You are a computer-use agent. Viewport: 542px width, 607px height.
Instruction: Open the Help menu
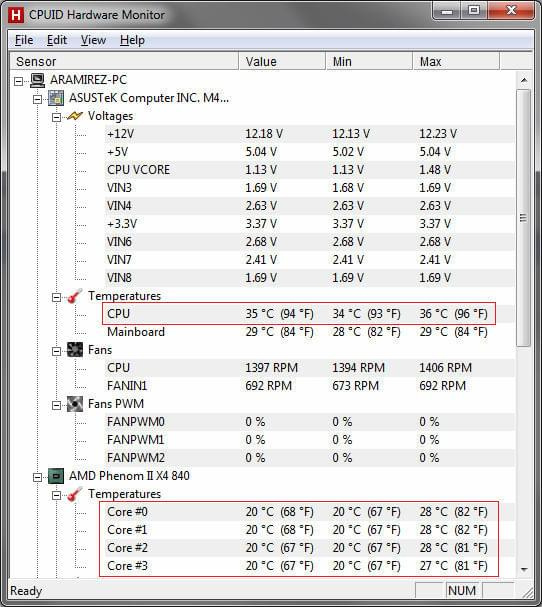(x=132, y=40)
